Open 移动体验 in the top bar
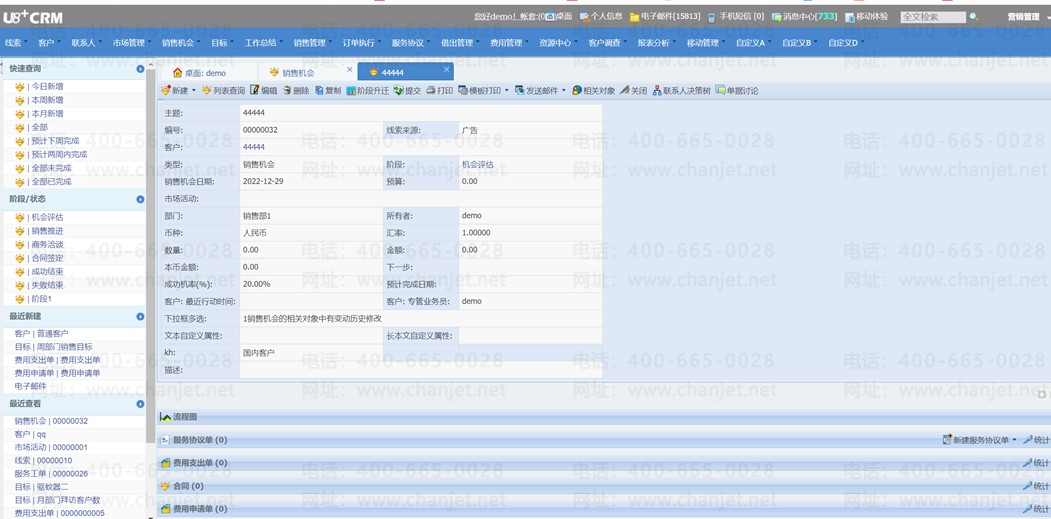Screen dimensions: 1051x519 867,17
